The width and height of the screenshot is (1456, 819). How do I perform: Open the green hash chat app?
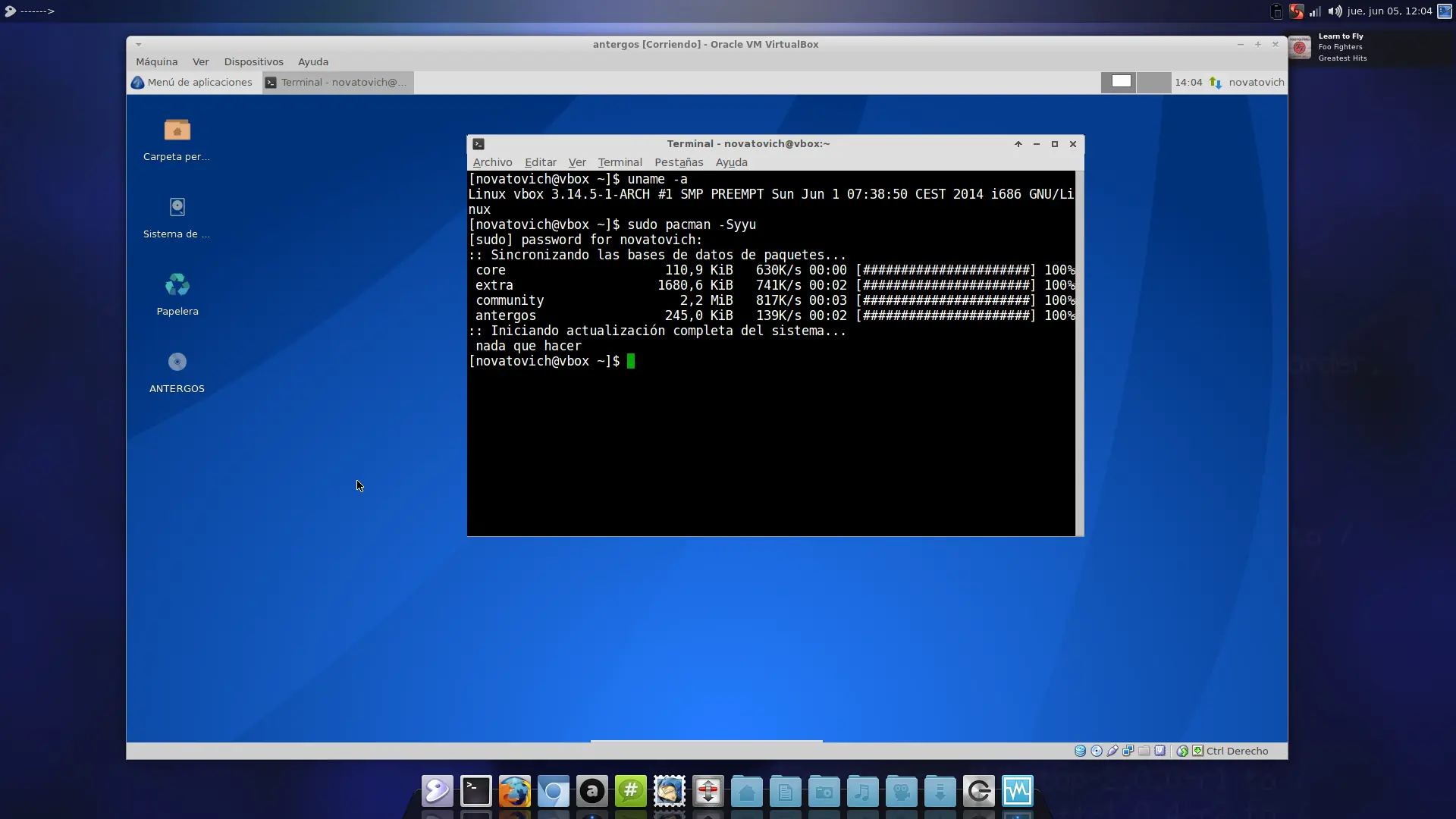click(x=631, y=792)
